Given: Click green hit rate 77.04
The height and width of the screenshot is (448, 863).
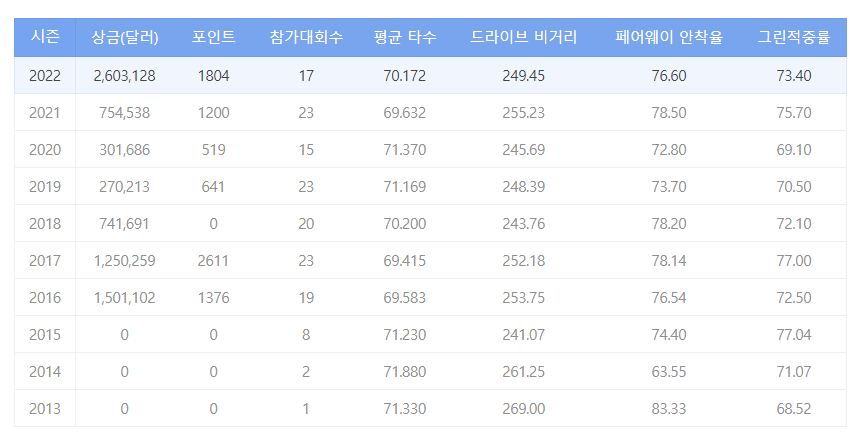Looking at the screenshot, I should (x=794, y=335).
